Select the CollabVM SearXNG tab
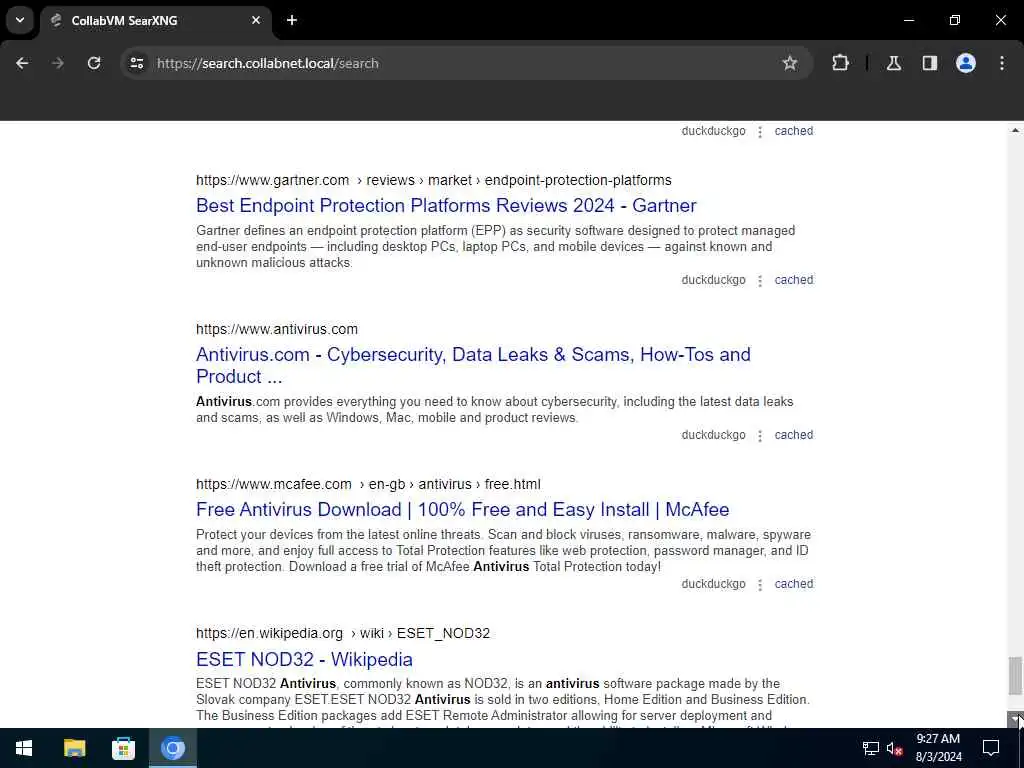This screenshot has width=1024, height=768. click(x=155, y=20)
